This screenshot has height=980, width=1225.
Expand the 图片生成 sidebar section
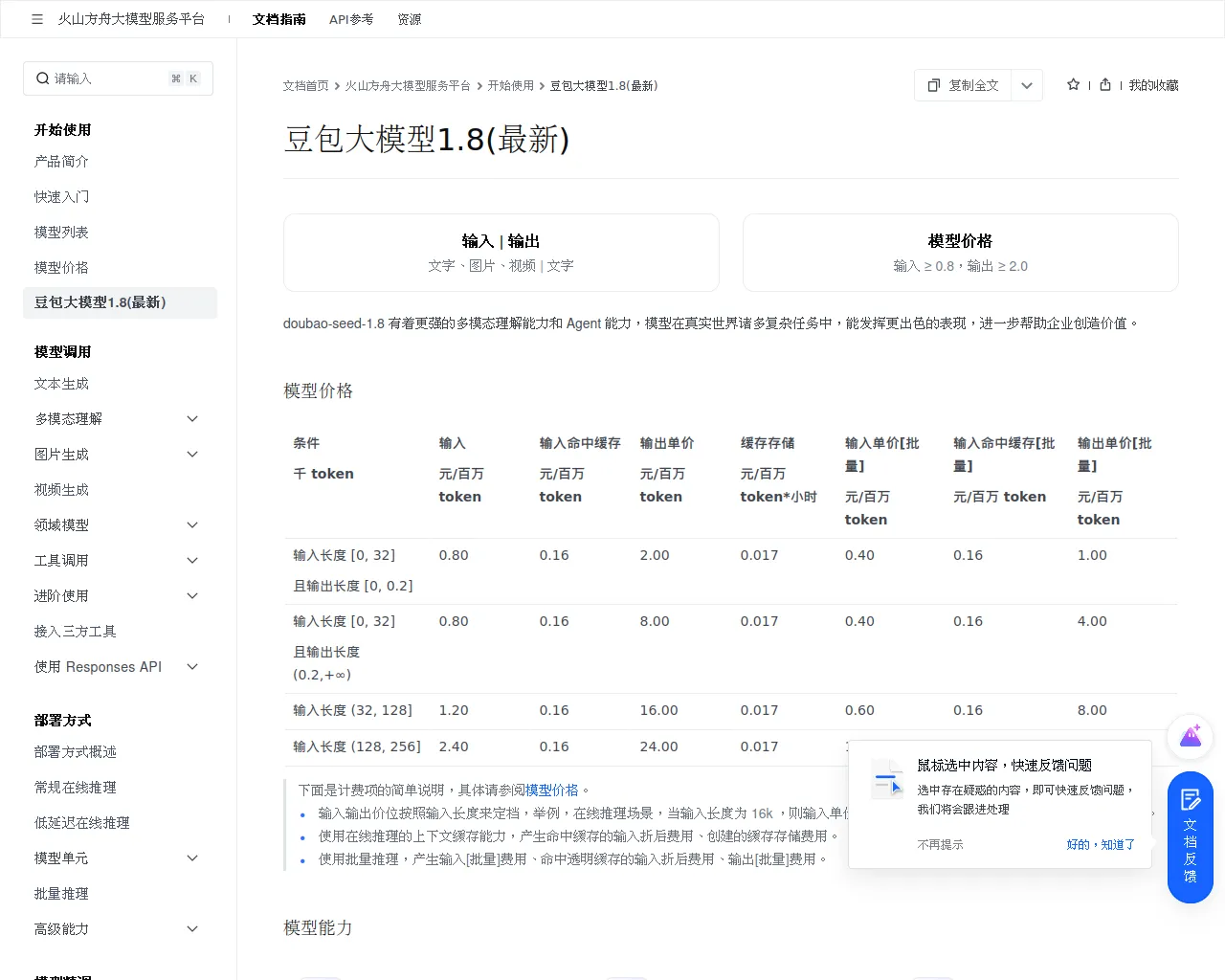point(192,455)
